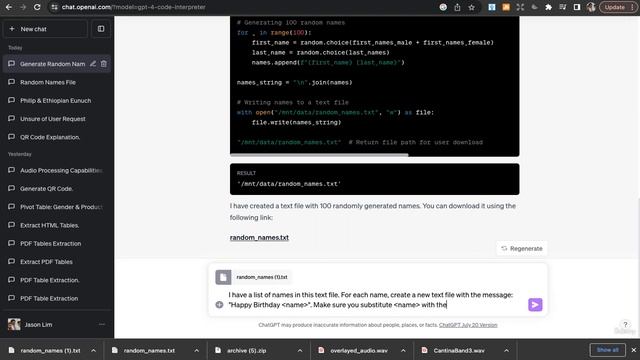Image resolution: width=640 pixels, height=360 pixels.
Task: Click the site settings icon in the address bar
Action: click(54, 7)
